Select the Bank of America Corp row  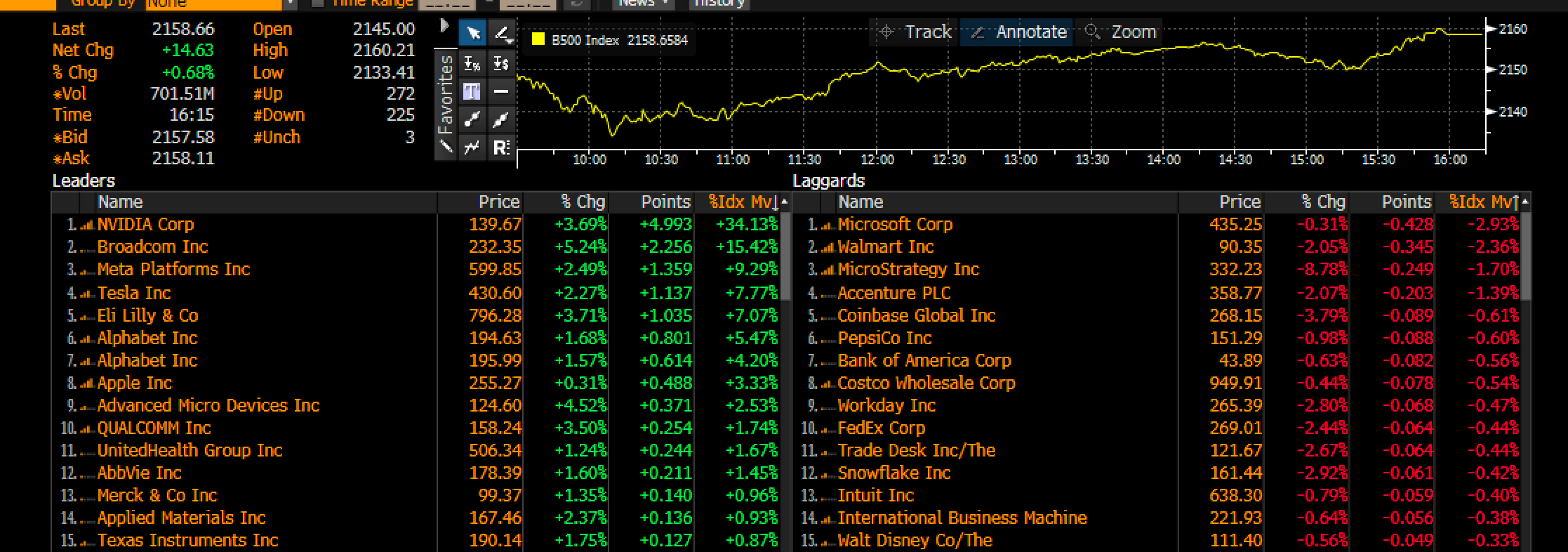pos(1157,360)
